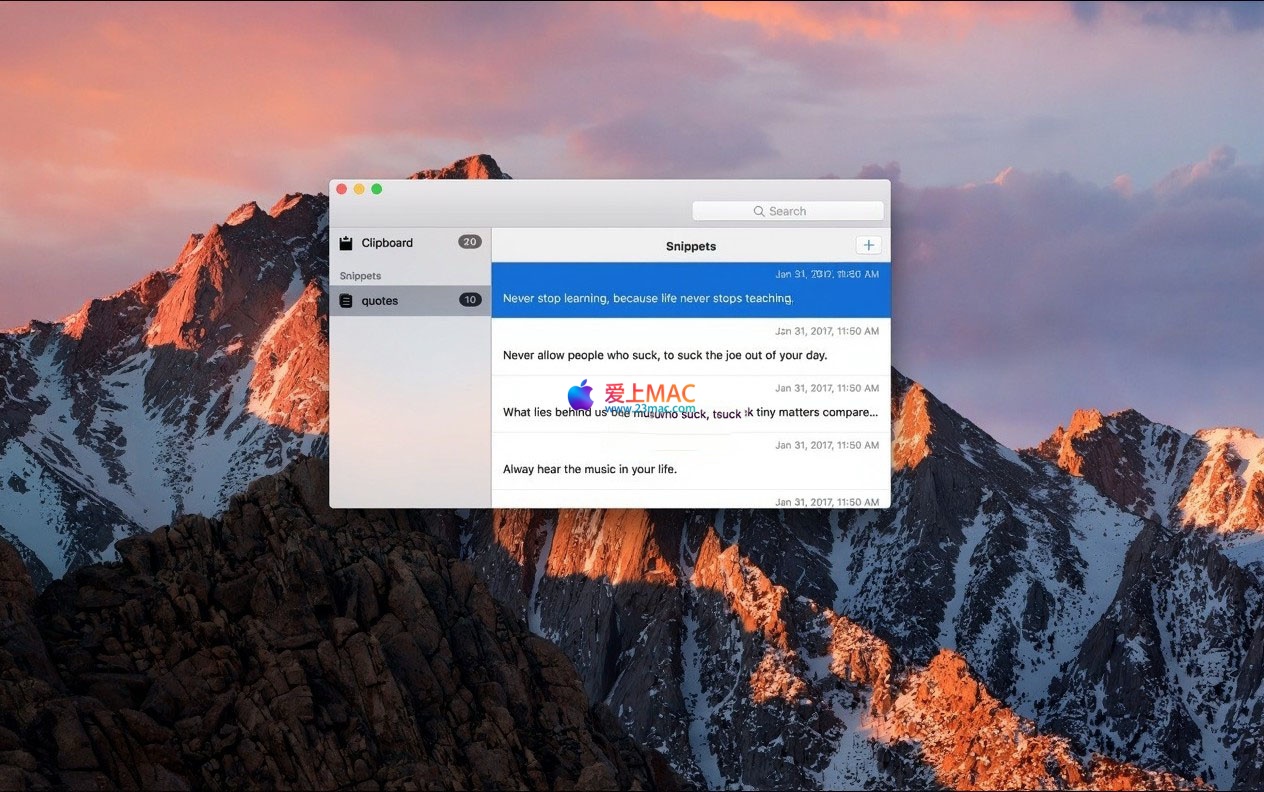Maximize the window using the green button
The height and width of the screenshot is (792, 1264).
(x=377, y=189)
